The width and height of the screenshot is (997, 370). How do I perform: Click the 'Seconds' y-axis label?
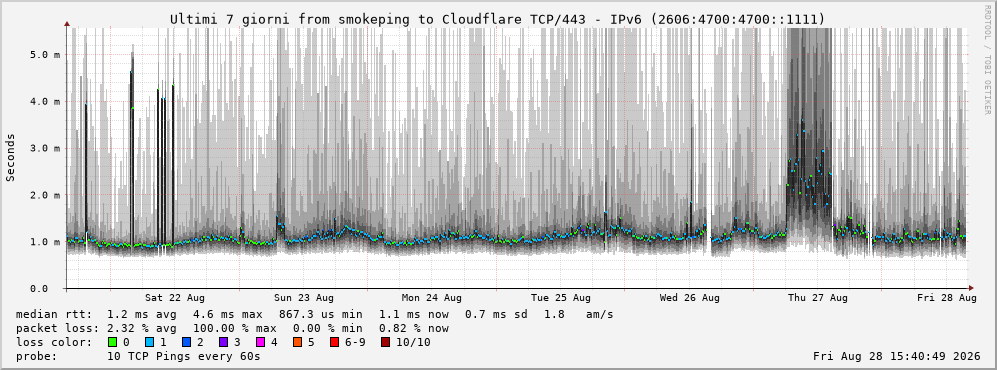(11, 158)
